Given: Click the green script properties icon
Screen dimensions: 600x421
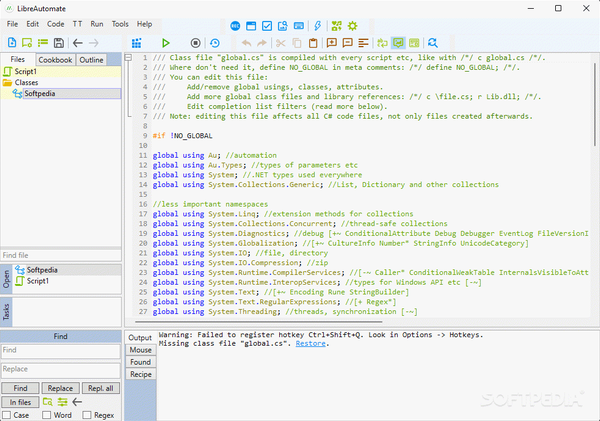Looking at the screenshot, I should [27, 42].
